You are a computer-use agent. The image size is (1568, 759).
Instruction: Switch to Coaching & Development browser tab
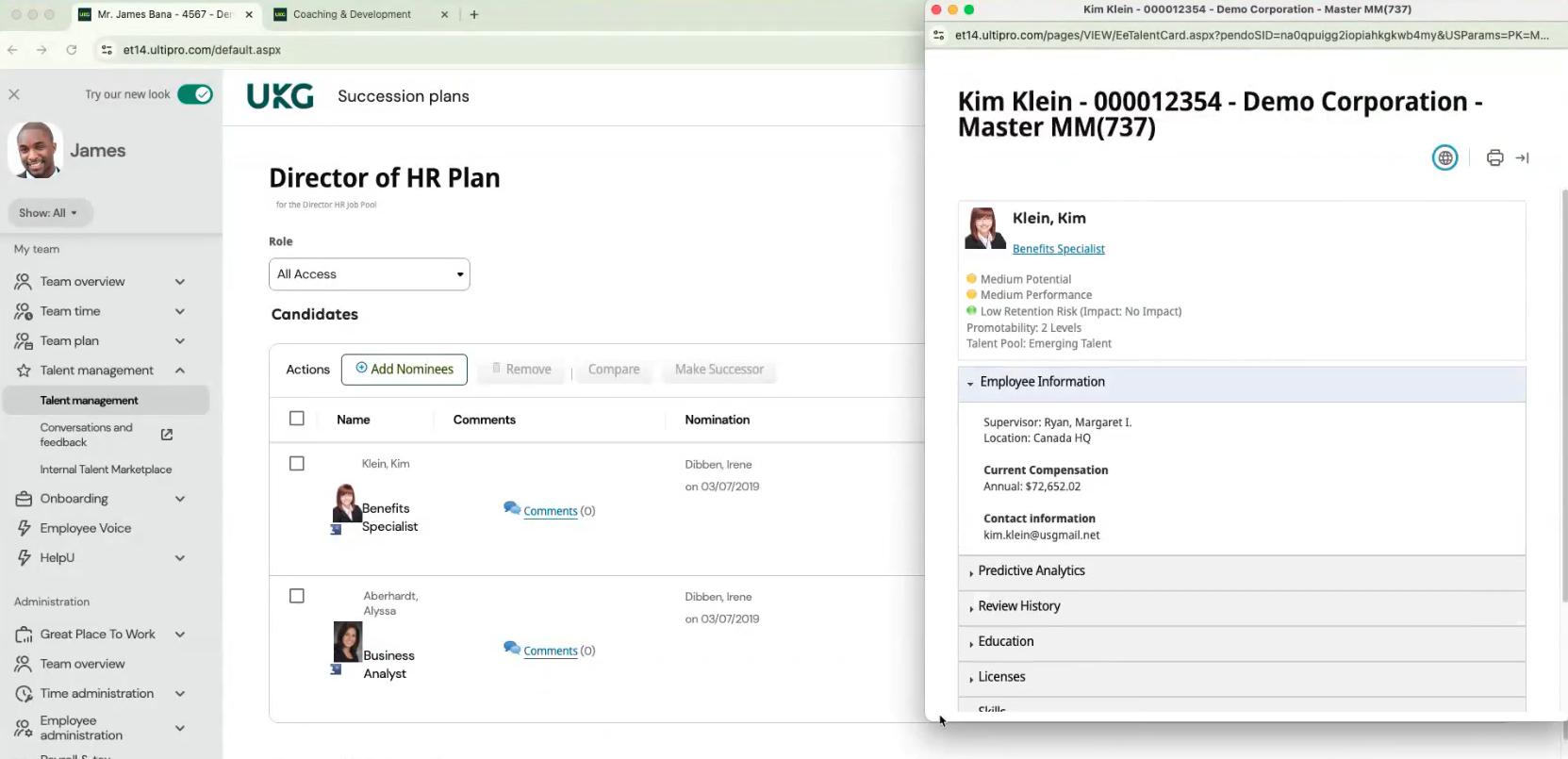[352, 14]
